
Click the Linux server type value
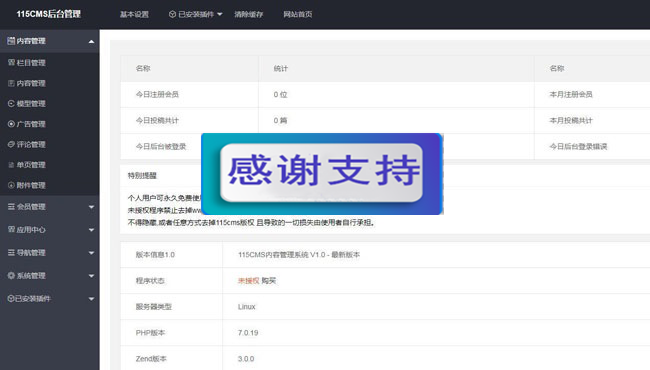click(x=247, y=307)
